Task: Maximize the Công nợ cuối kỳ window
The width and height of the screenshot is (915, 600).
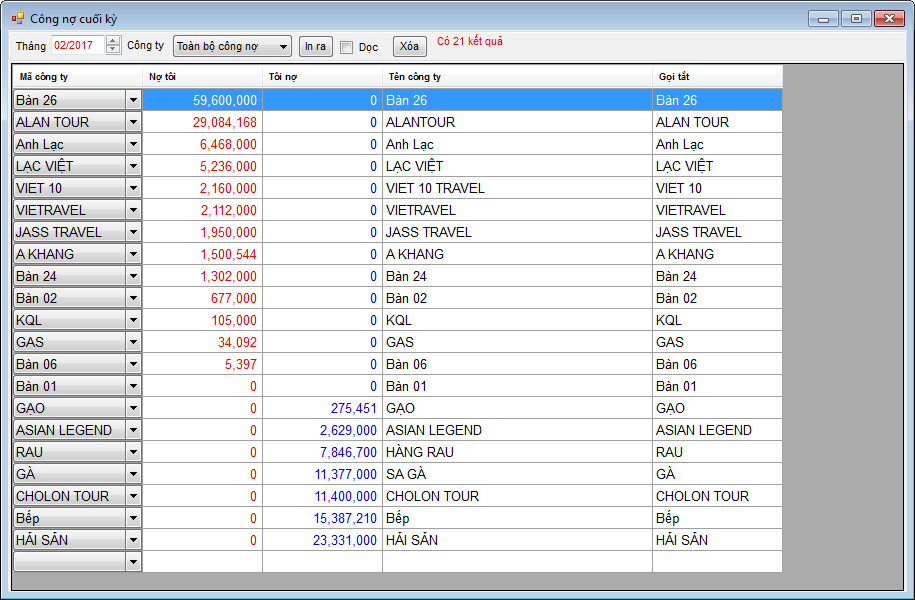Action: [855, 18]
